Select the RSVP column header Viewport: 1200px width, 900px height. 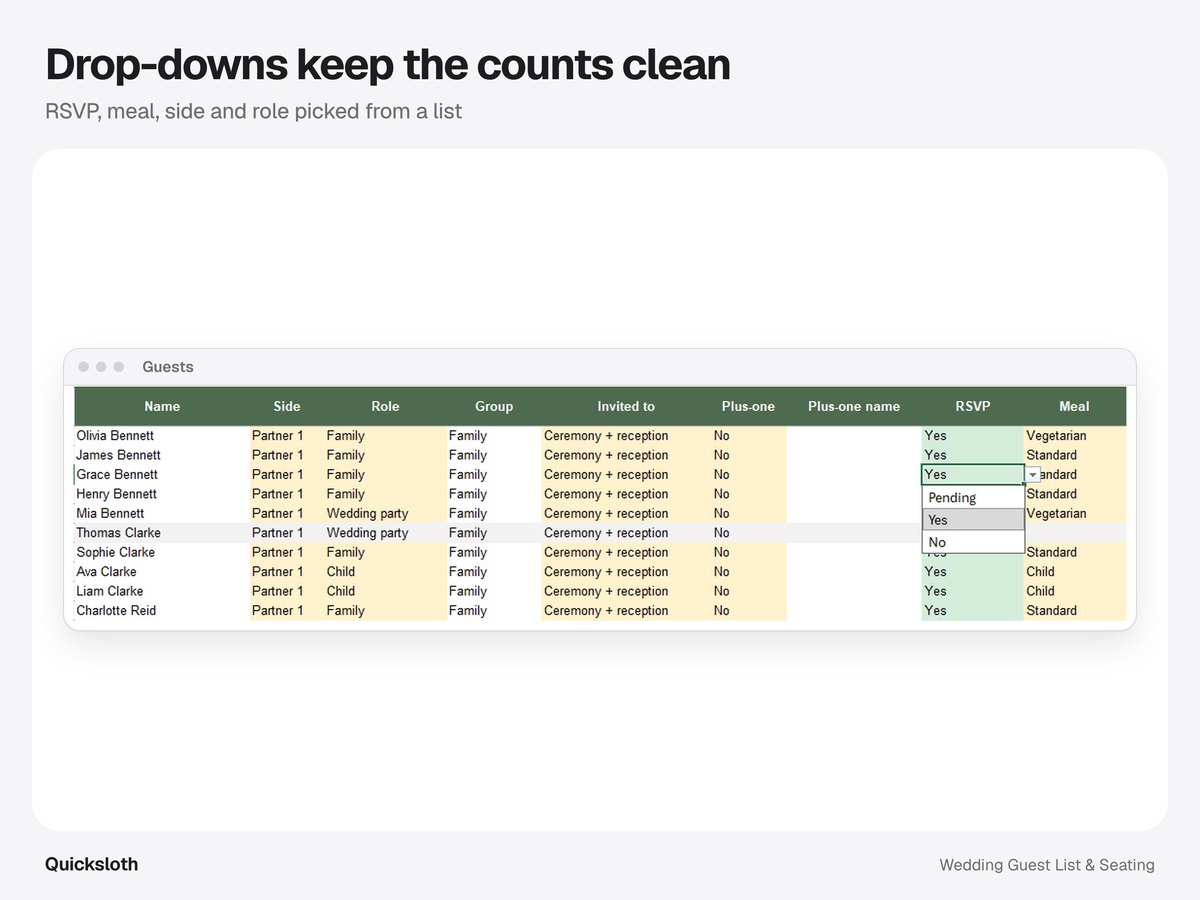click(x=972, y=407)
